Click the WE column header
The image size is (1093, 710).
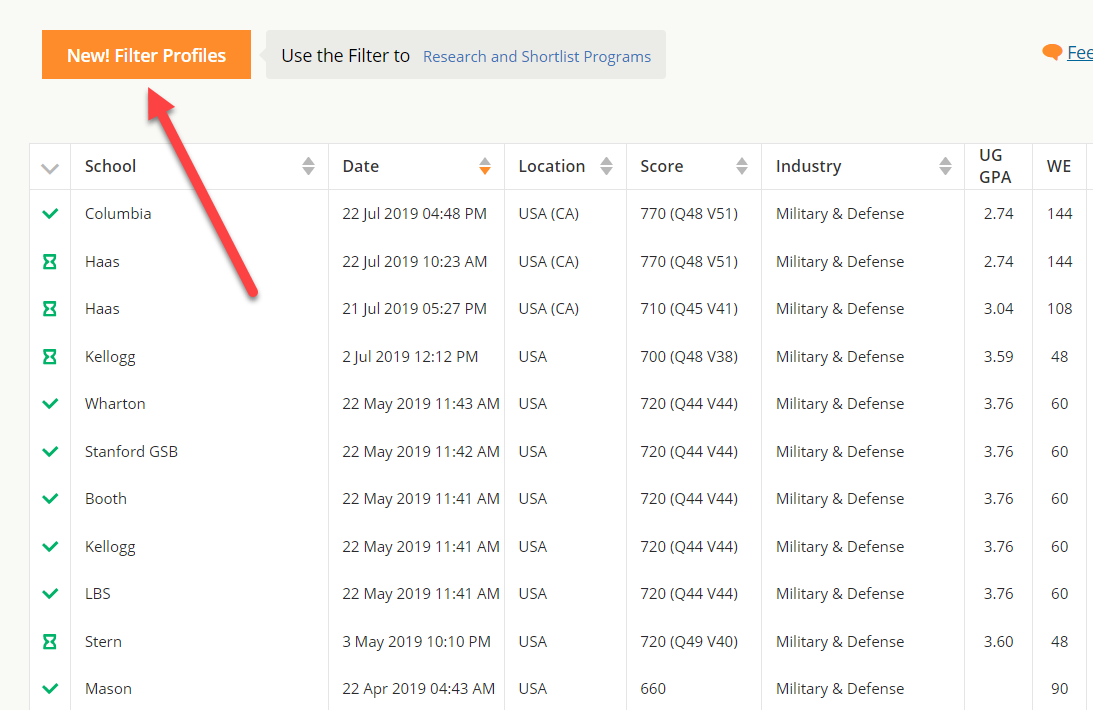click(x=1058, y=166)
